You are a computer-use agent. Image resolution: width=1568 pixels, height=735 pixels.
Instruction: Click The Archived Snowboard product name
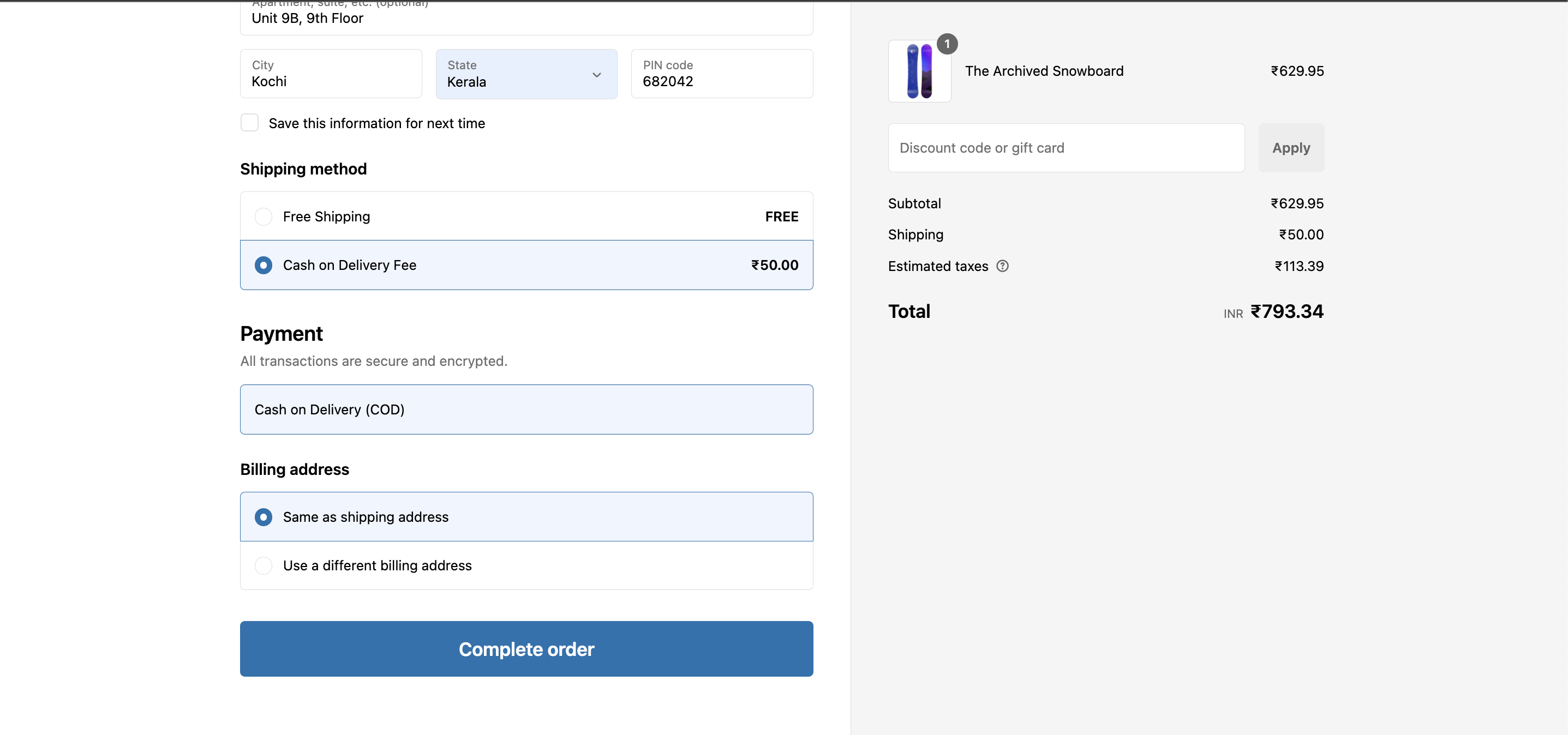pyautogui.click(x=1044, y=71)
